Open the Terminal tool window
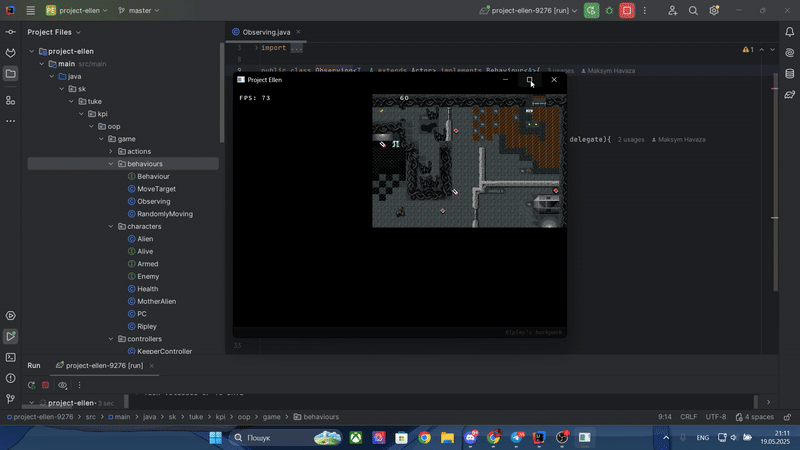Screen dimensions: 800x450 tap(10, 358)
